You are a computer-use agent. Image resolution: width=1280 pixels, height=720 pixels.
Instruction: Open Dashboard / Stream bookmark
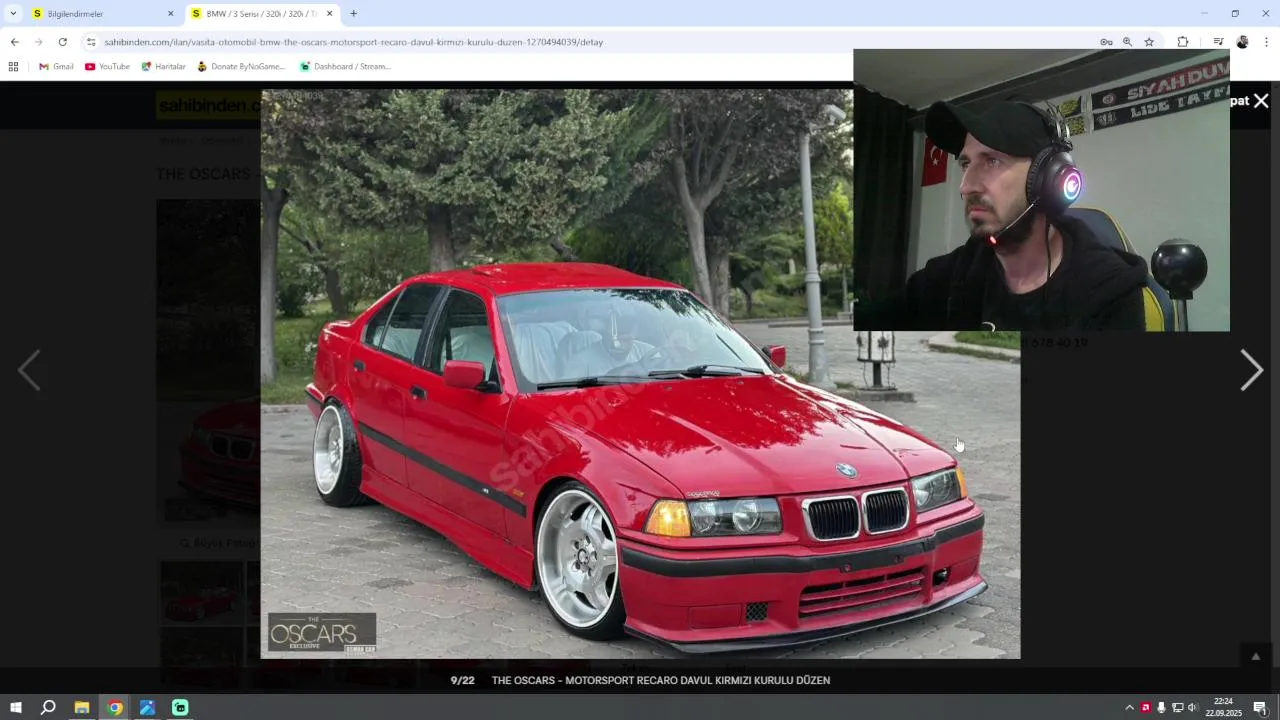point(345,67)
